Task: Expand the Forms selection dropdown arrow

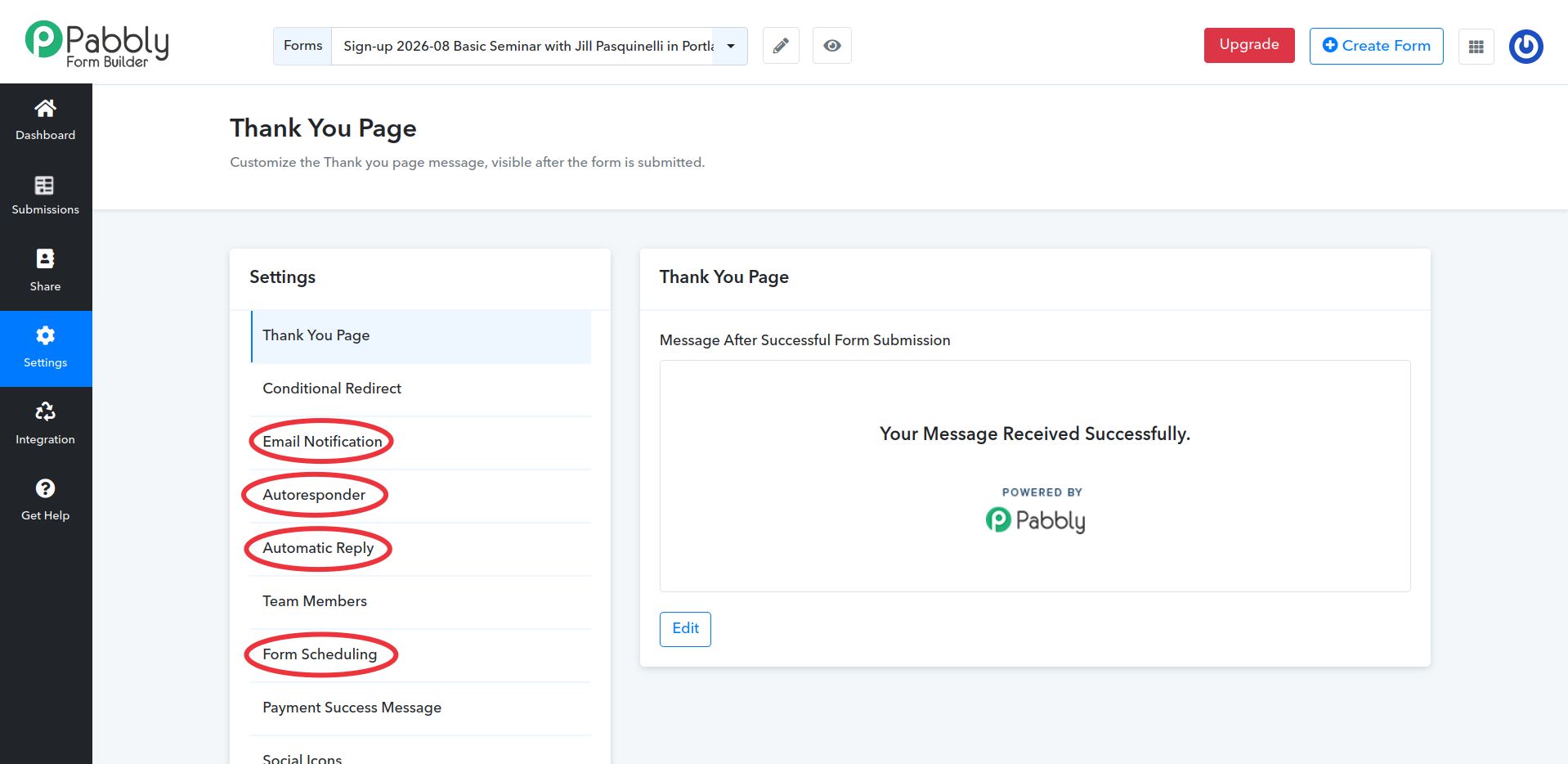Action: point(731,46)
